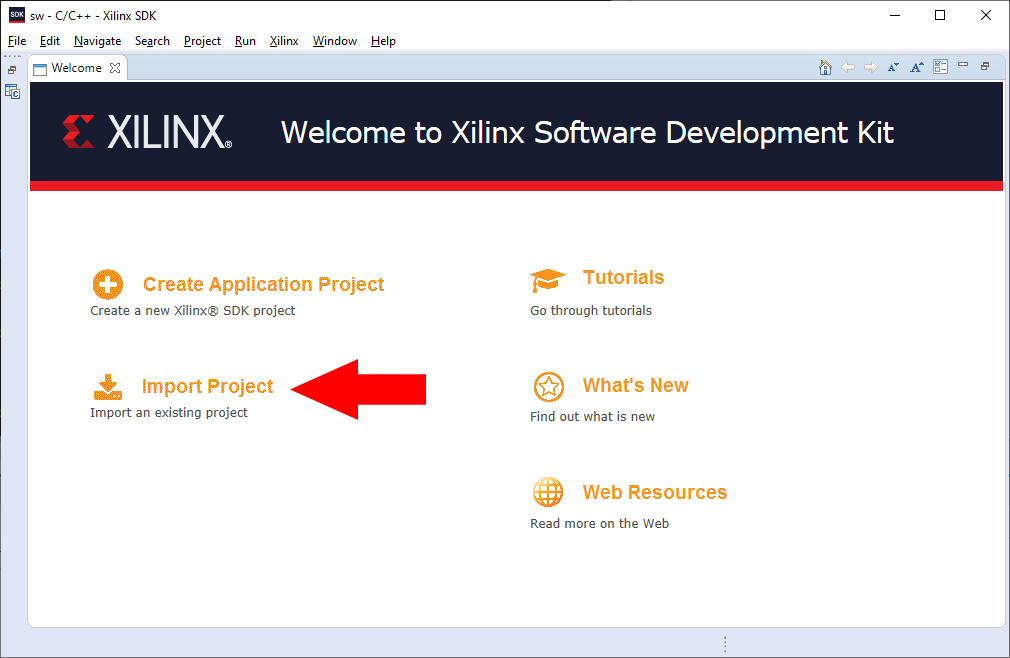Click the SDK application icon in the title bar

pyautogui.click(x=17, y=15)
